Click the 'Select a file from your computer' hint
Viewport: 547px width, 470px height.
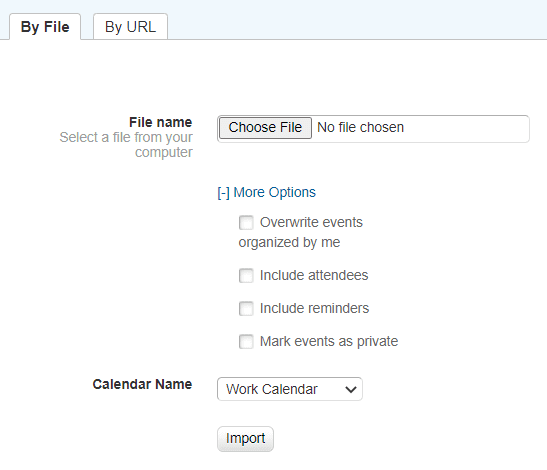point(126,145)
